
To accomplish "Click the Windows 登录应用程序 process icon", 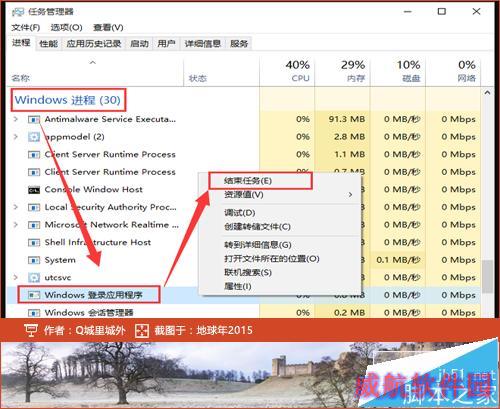I will tap(34, 295).
